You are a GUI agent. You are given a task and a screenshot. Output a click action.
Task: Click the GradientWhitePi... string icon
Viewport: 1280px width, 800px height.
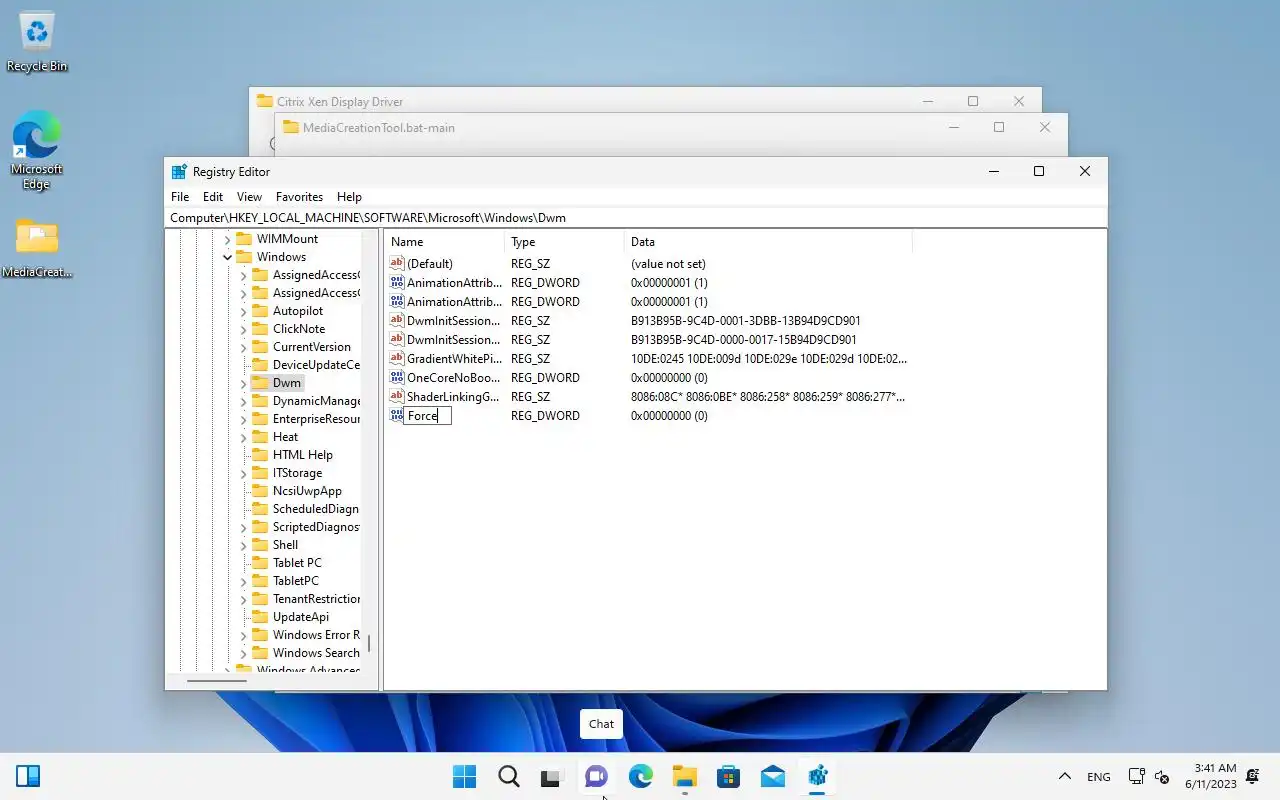[397, 359]
